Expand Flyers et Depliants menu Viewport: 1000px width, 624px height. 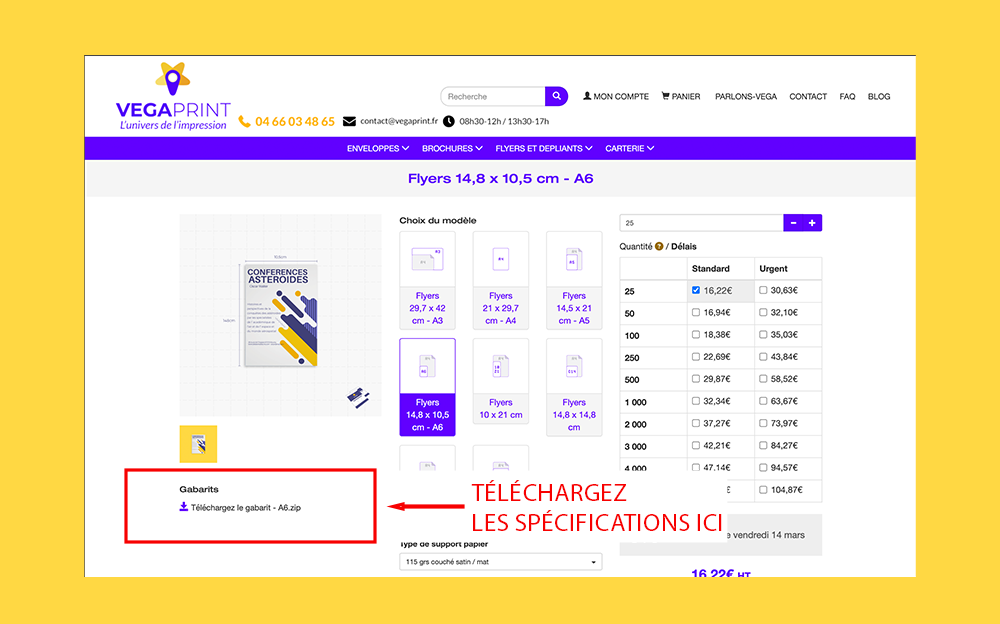tap(544, 148)
